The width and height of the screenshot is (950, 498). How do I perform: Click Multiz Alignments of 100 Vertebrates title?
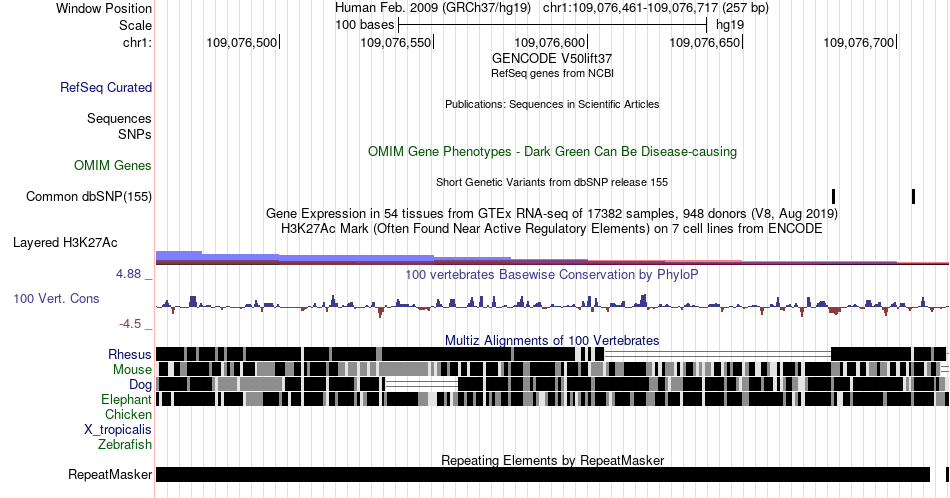pyautogui.click(x=552, y=340)
